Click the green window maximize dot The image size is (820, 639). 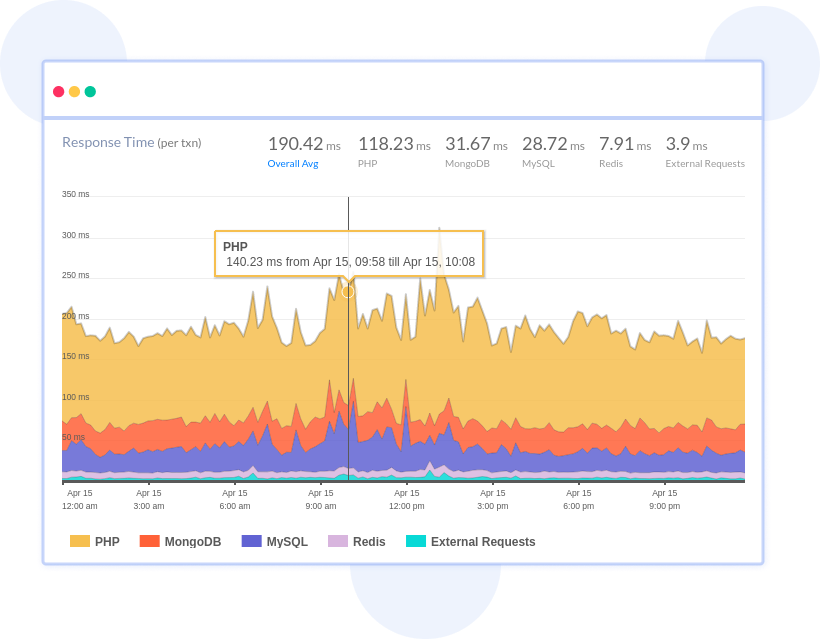(90, 92)
